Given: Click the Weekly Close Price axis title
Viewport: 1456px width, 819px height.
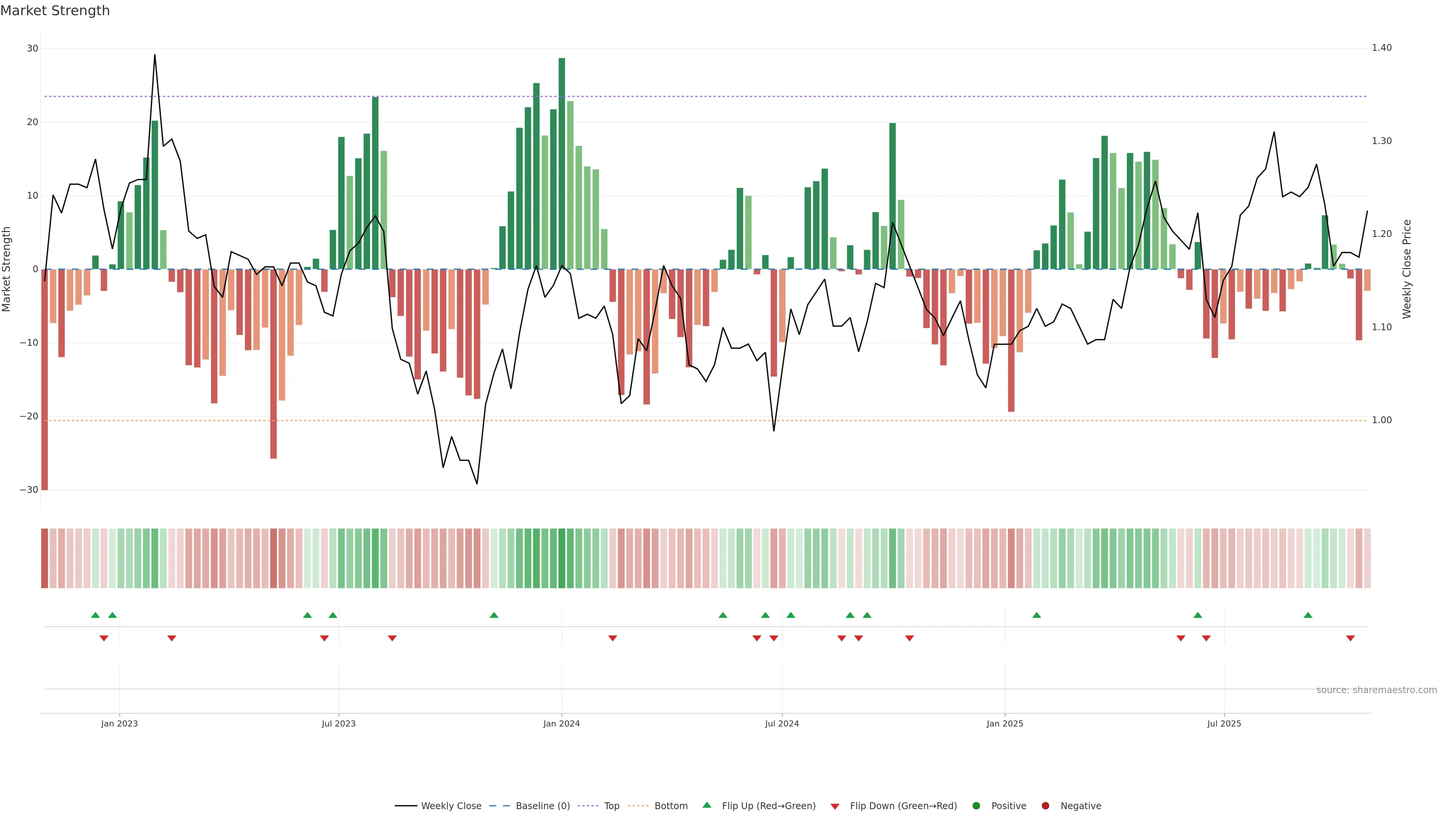Looking at the screenshot, I should 1407,269.
